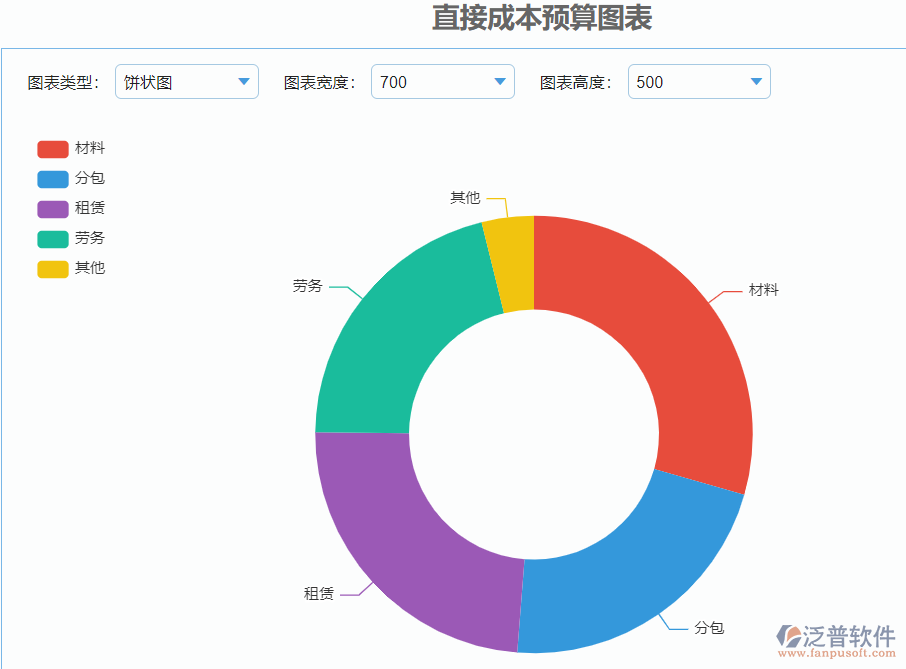906x669 pixels.
Task: Open the 图表类型 combo box showing 饼状图
Action: pos(185,82)
